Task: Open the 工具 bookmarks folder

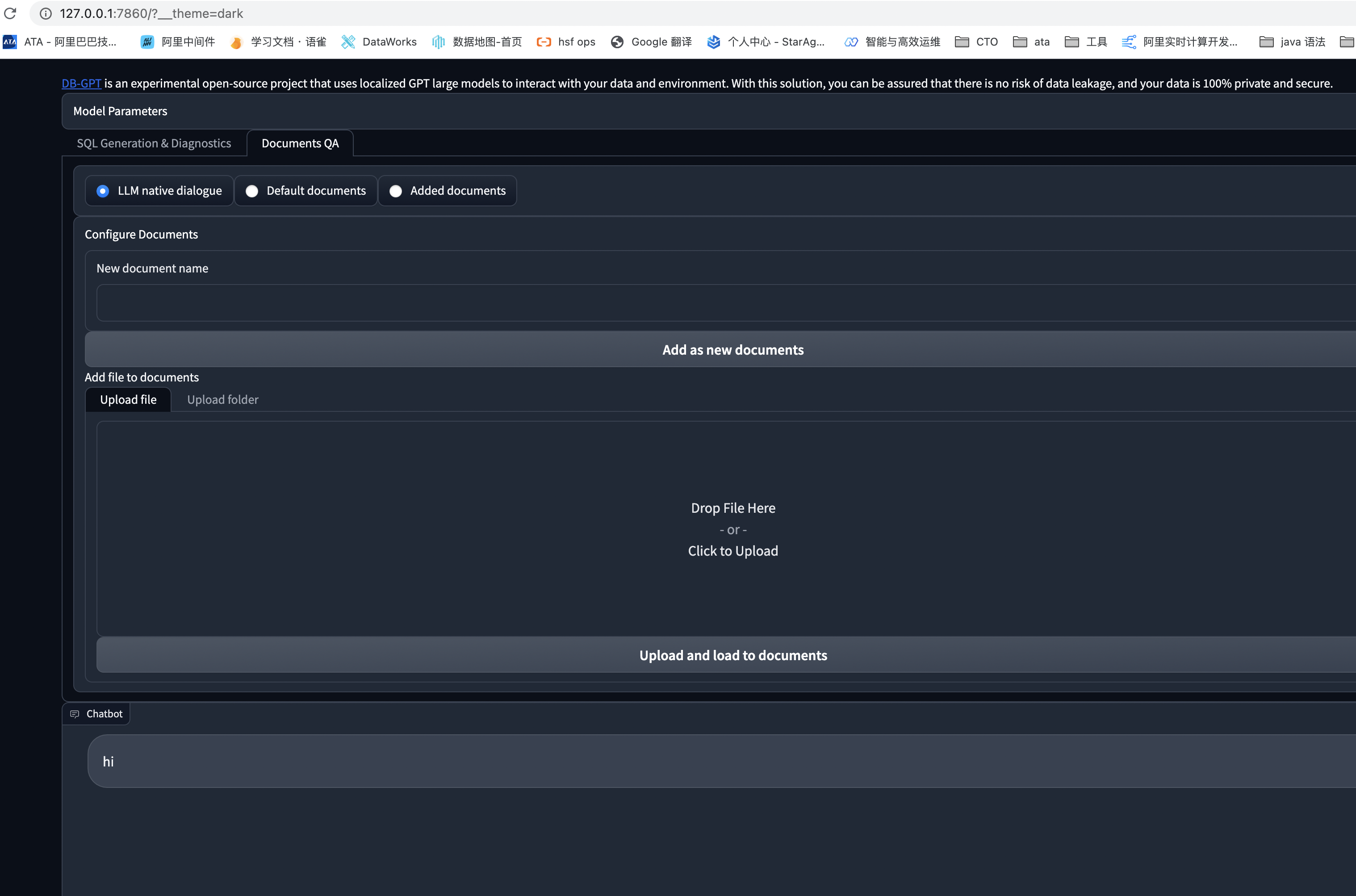Action: [x=1086, y=42]
